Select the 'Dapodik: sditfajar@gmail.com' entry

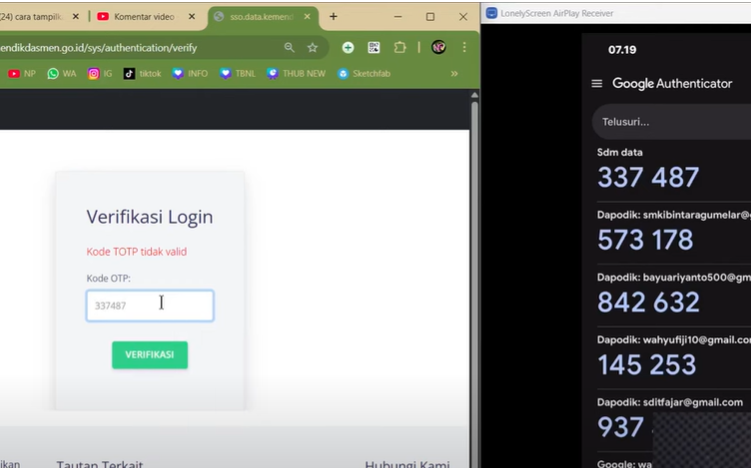(670, 402)
